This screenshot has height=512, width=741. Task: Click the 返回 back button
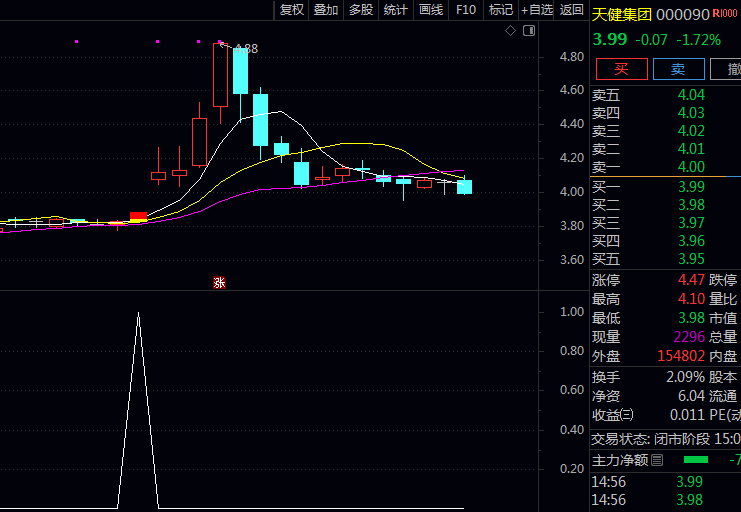coord(572,10)
